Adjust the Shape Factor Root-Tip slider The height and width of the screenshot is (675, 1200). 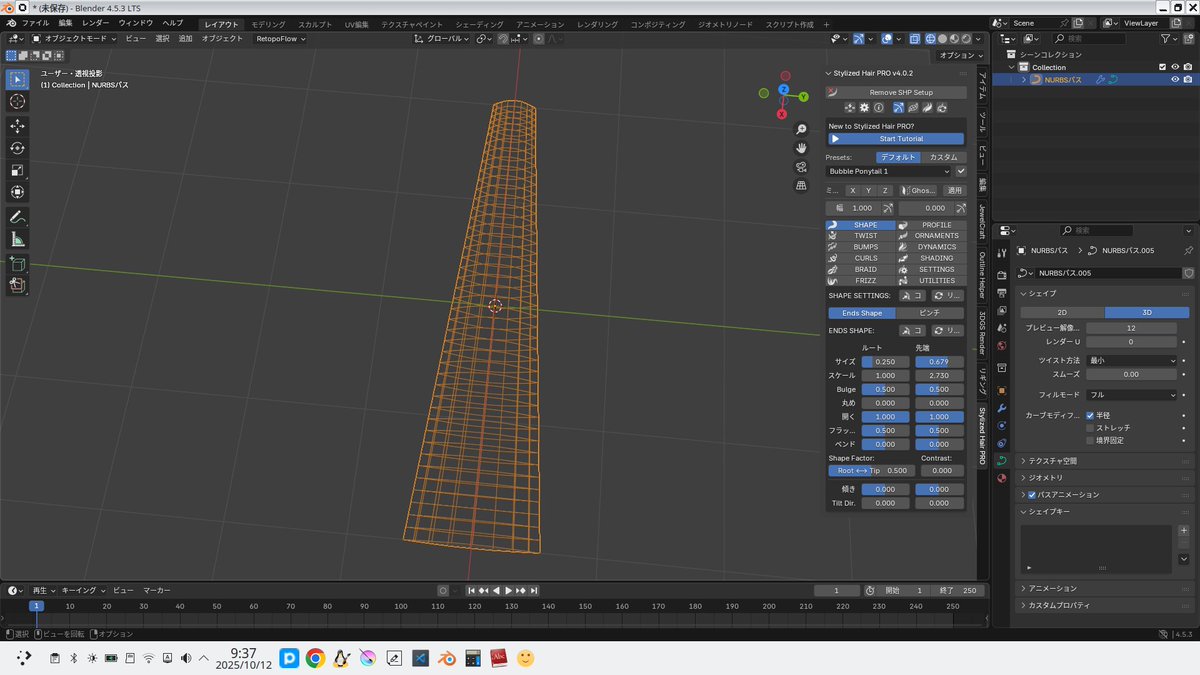(x=873, y=470)
